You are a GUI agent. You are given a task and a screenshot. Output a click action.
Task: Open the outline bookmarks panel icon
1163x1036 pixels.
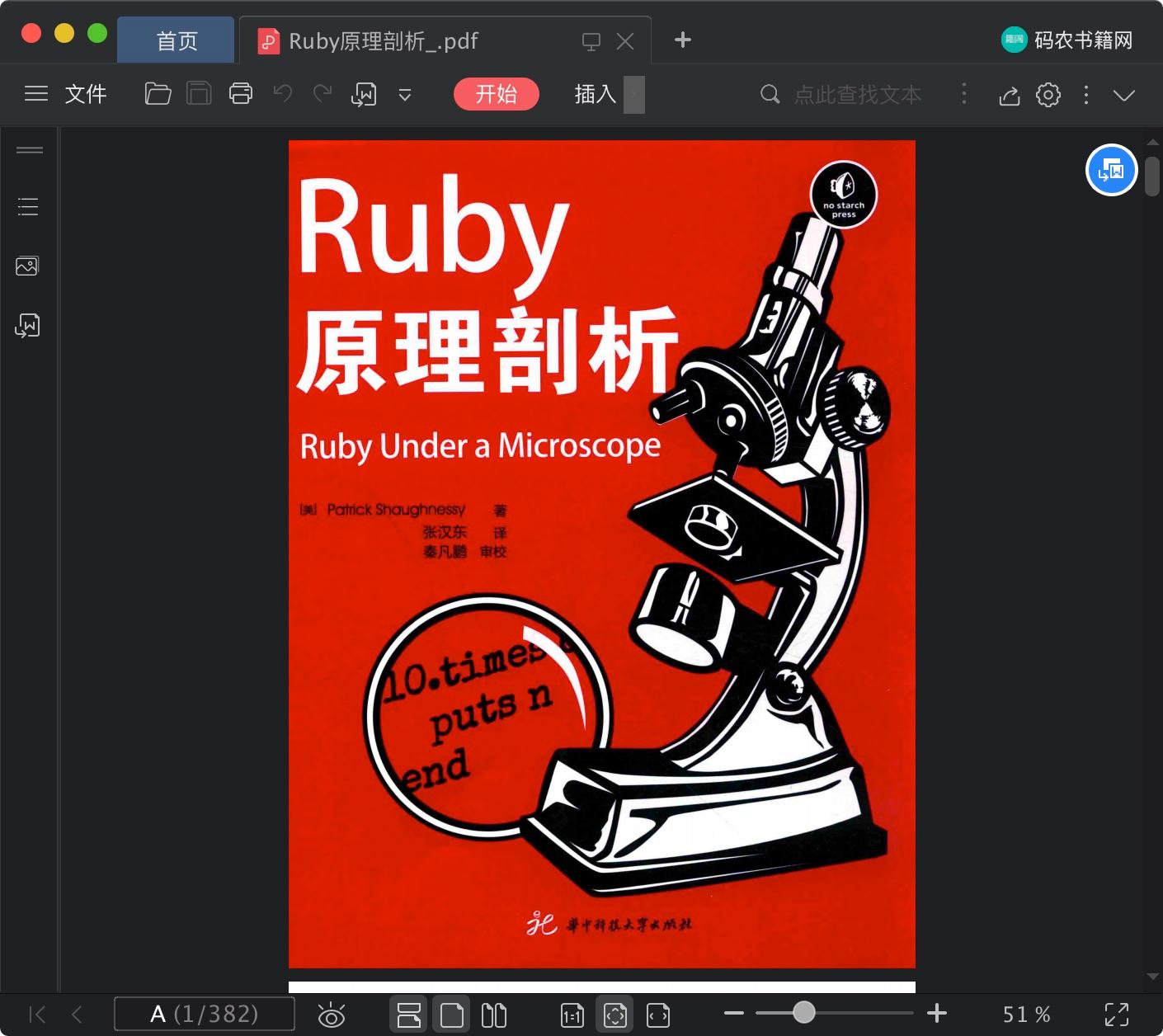28,206
